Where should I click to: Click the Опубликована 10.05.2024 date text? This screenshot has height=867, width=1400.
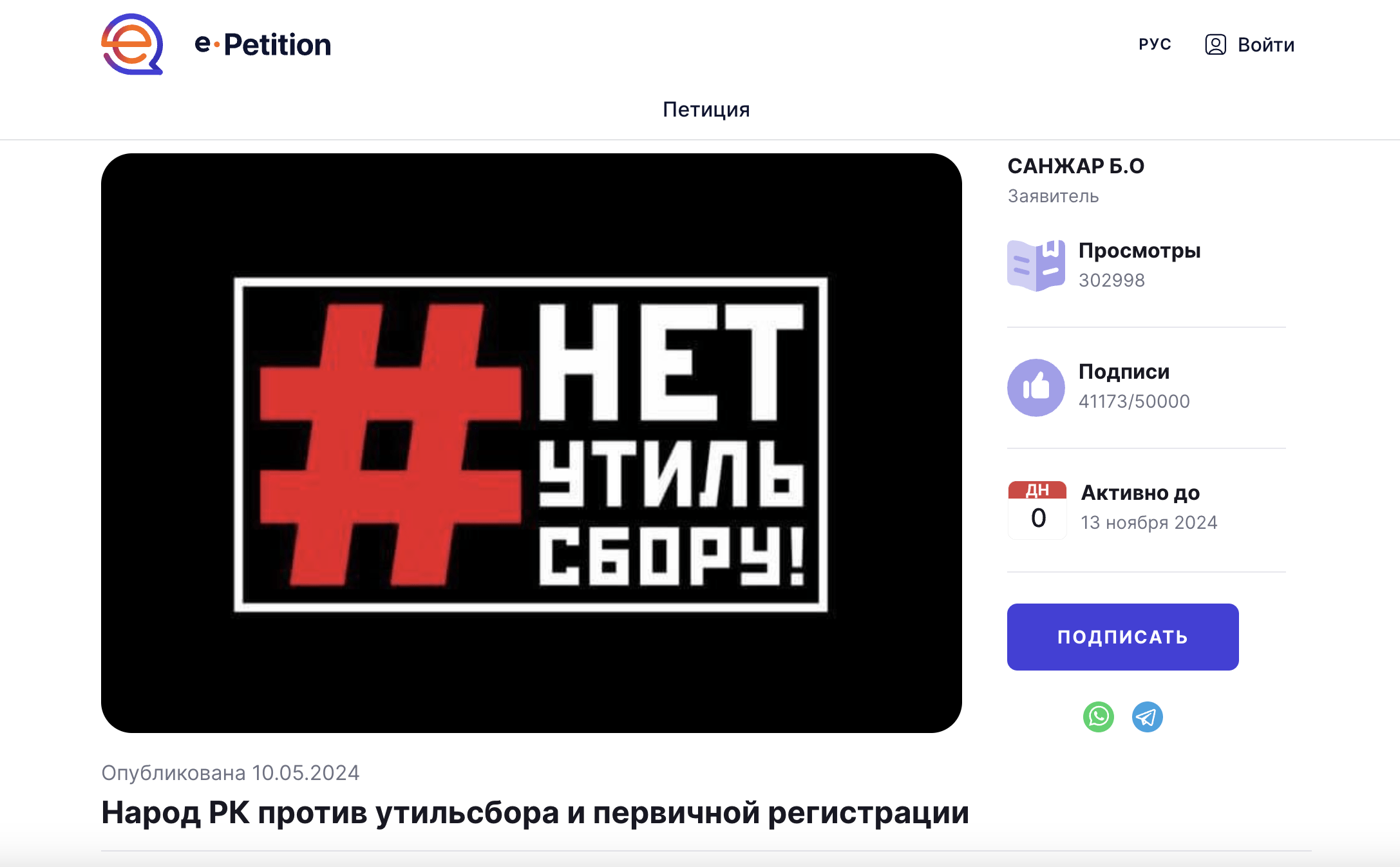pyautogui.click(x=231, y=772)
